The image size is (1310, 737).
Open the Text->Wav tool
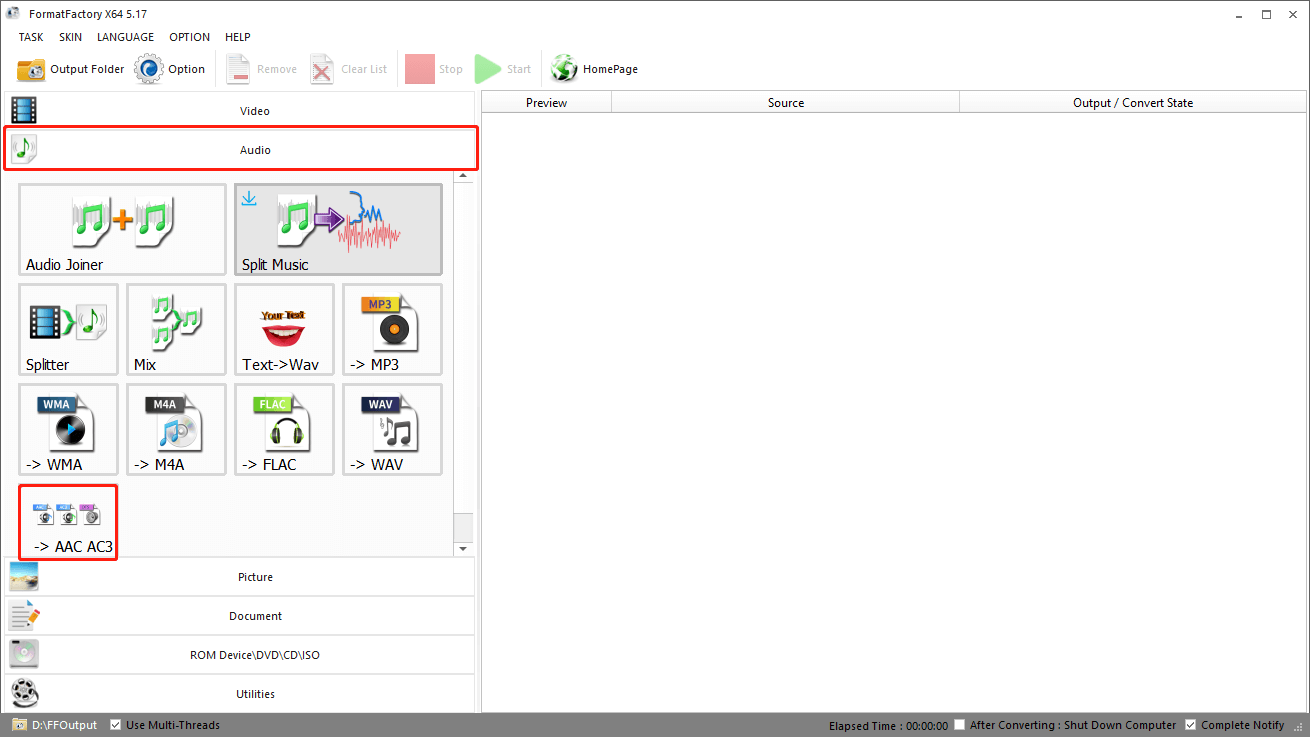[x=284, y=329]
